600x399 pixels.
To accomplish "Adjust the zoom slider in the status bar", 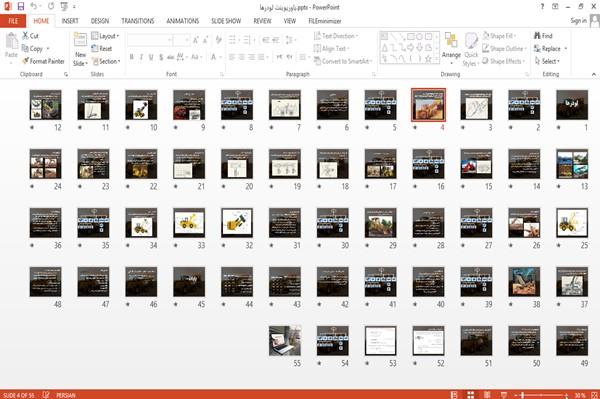I will [x=541, y=395].
